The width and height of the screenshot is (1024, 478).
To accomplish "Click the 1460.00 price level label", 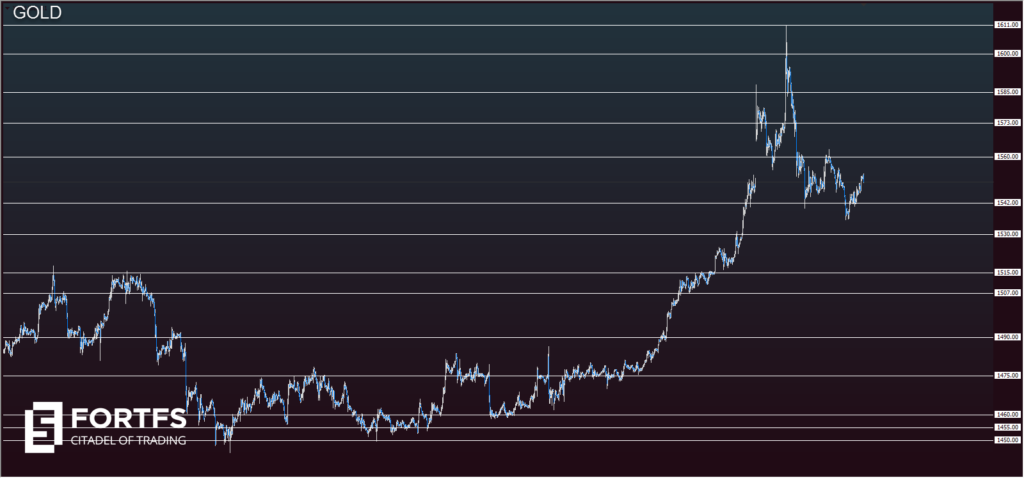I will point(1007,414).
